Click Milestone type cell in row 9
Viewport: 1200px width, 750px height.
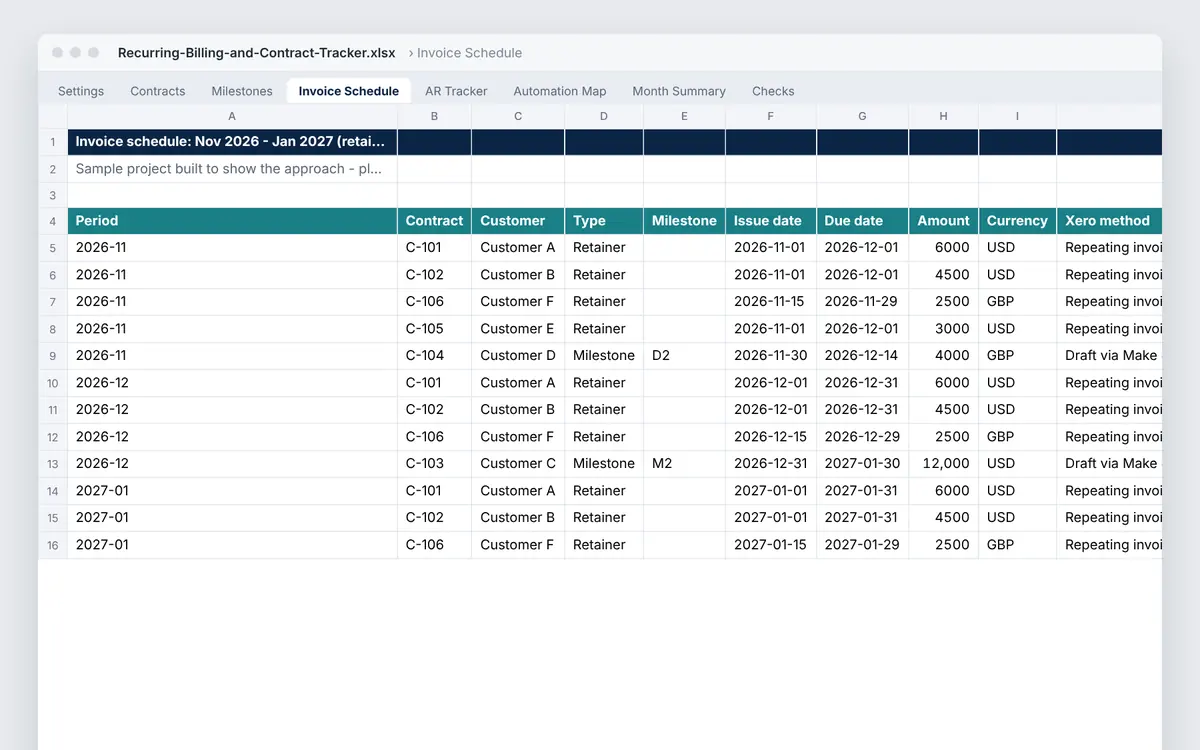pos(604,355)
